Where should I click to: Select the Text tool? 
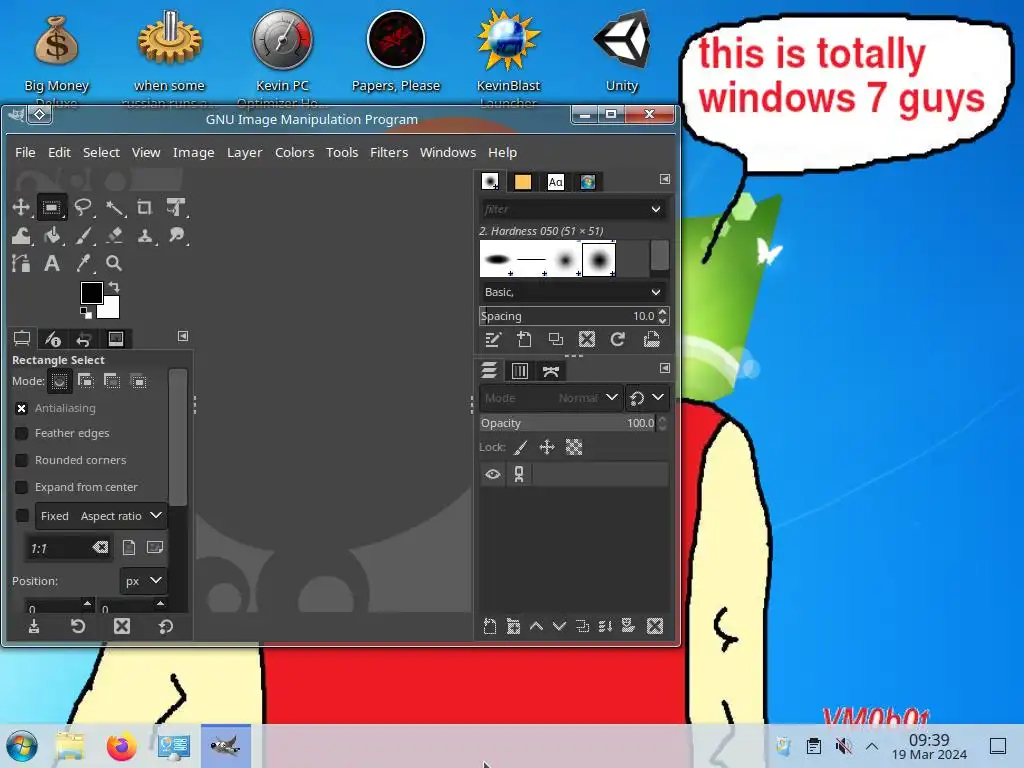pos(52,263)
